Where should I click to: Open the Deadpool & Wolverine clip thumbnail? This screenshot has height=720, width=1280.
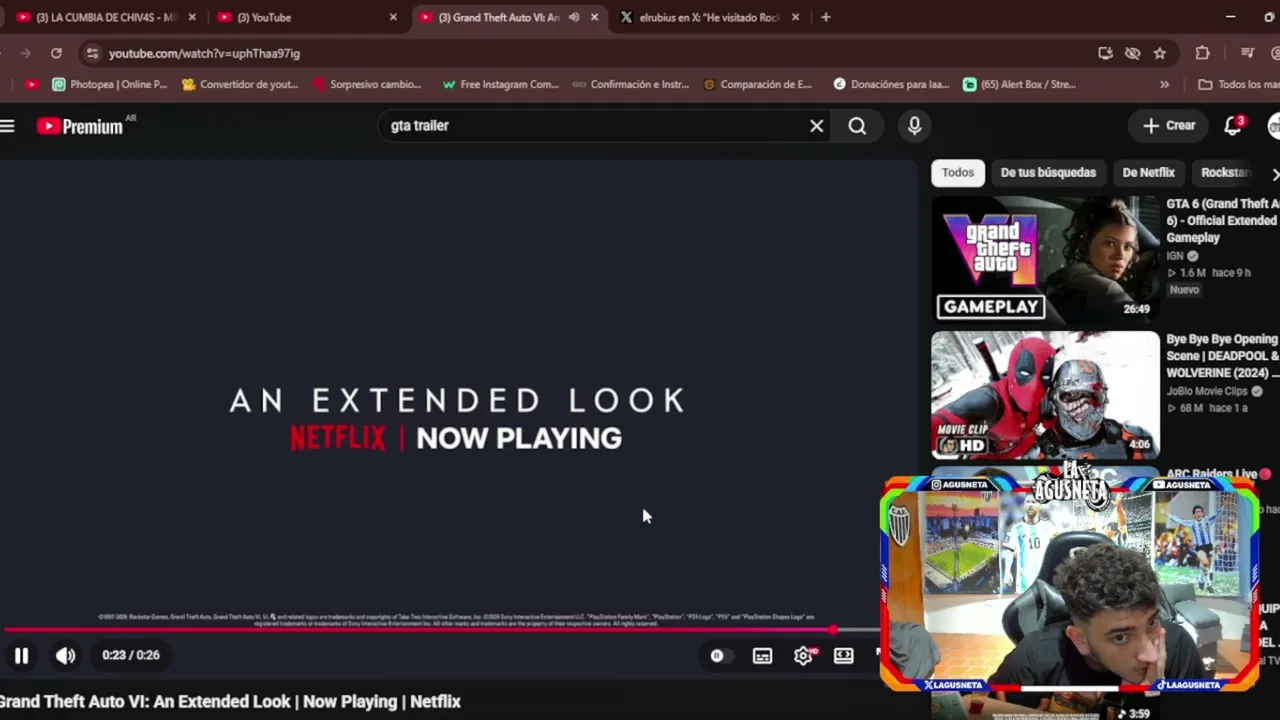[x=1045, y=395]
